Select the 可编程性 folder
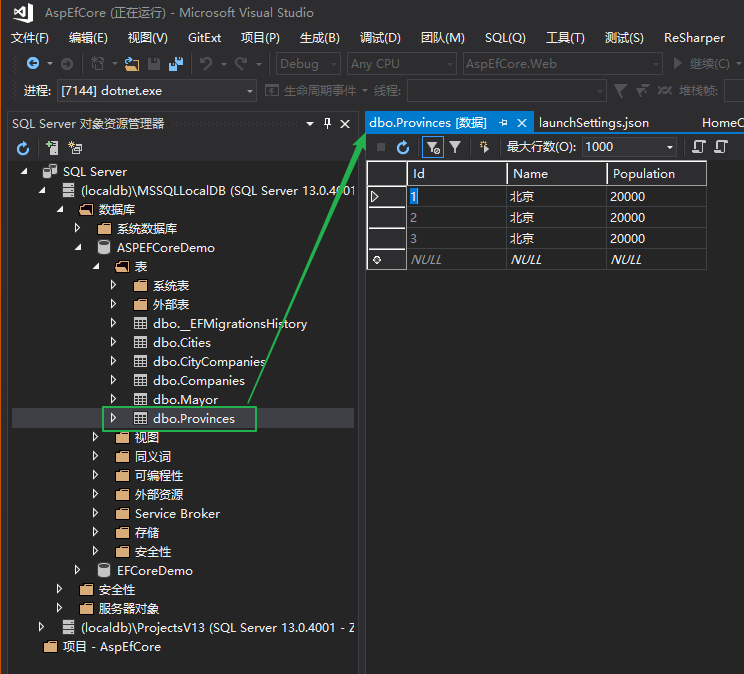 click(159, 476)
